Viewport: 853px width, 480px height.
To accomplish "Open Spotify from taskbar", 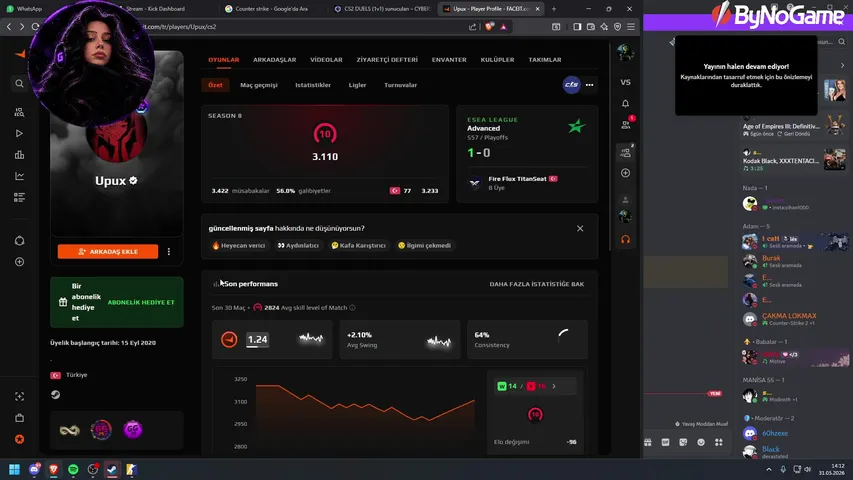I will (x=73, y=469).
